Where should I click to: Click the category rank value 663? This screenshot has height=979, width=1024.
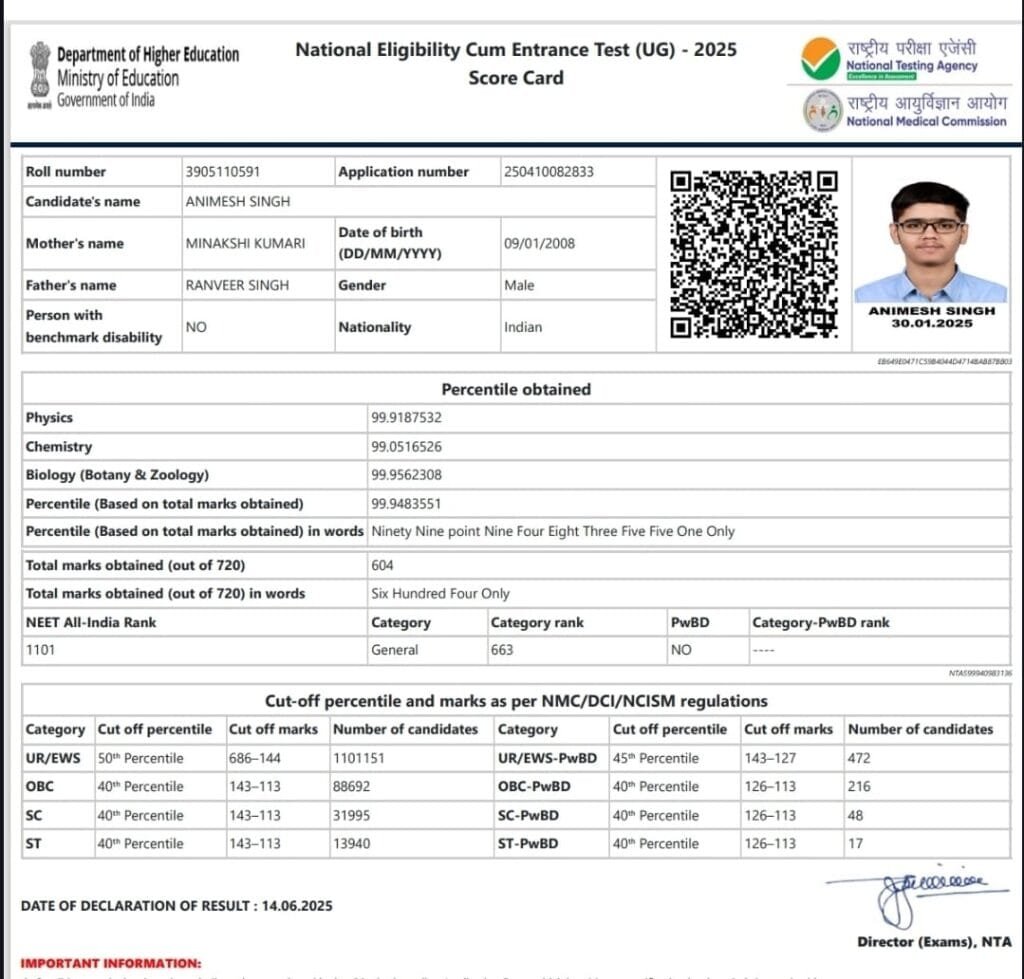502,650
